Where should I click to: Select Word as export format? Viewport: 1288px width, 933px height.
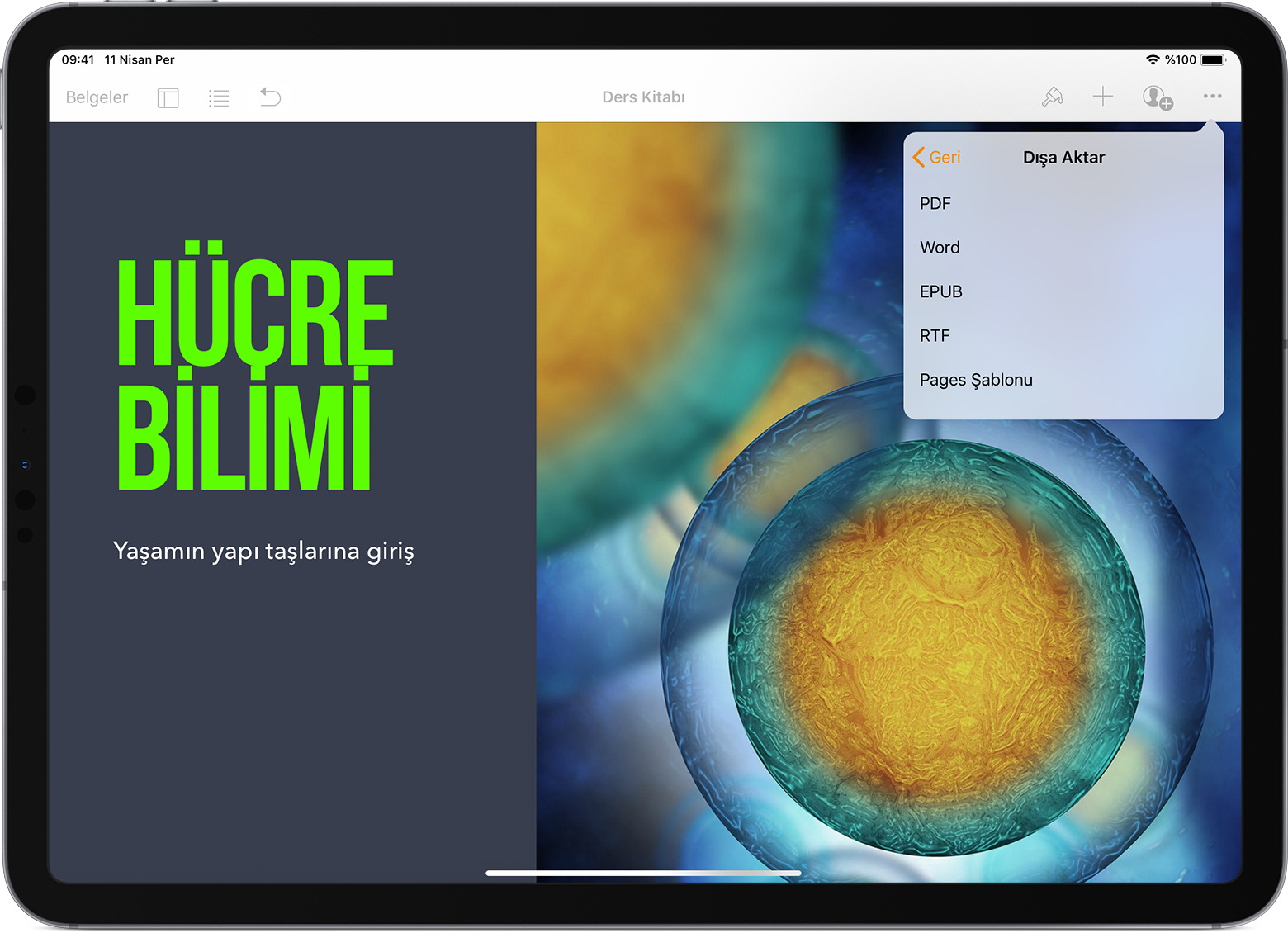(940, 248)
